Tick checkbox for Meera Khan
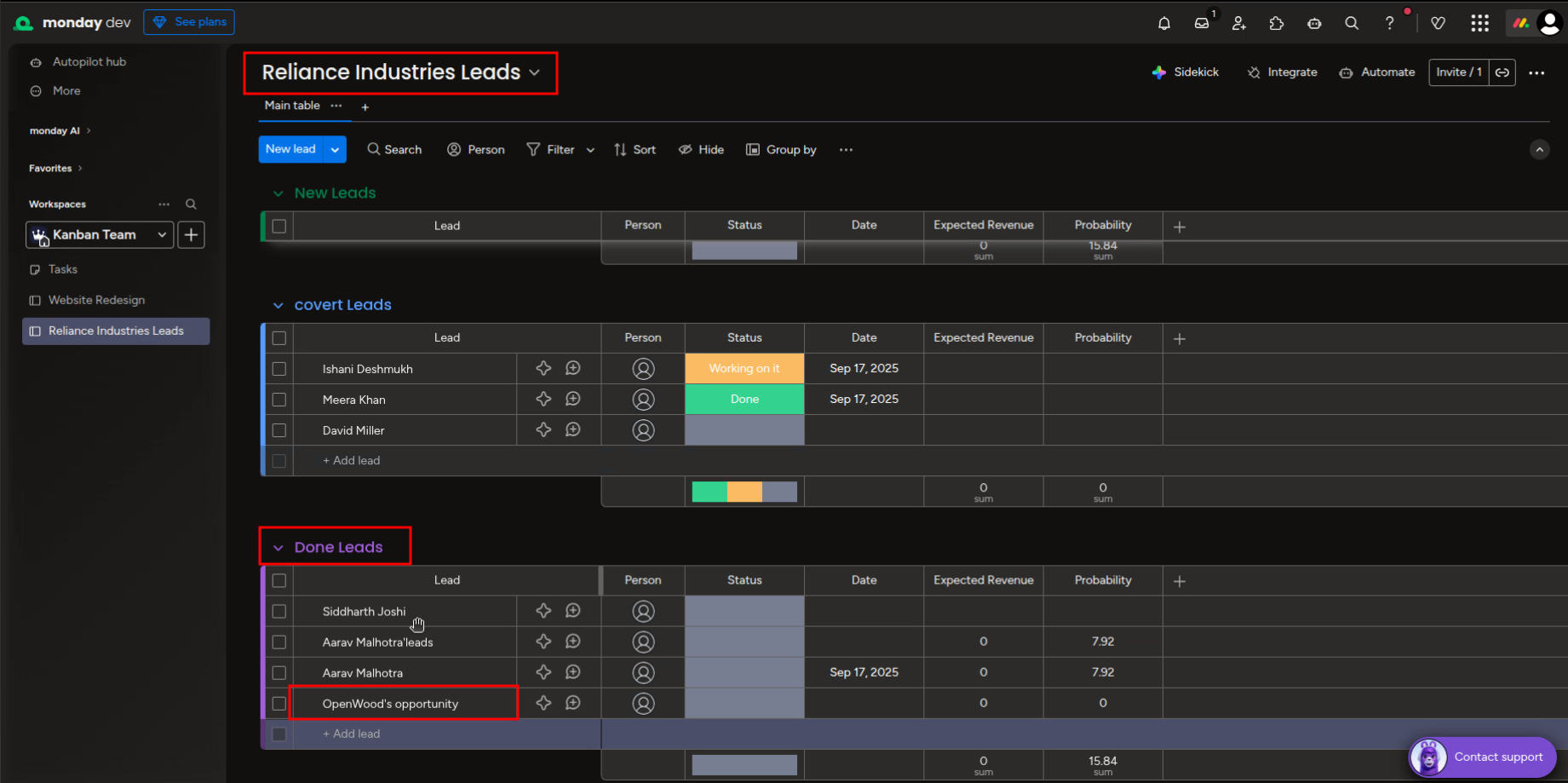 [x=279, y=400]
